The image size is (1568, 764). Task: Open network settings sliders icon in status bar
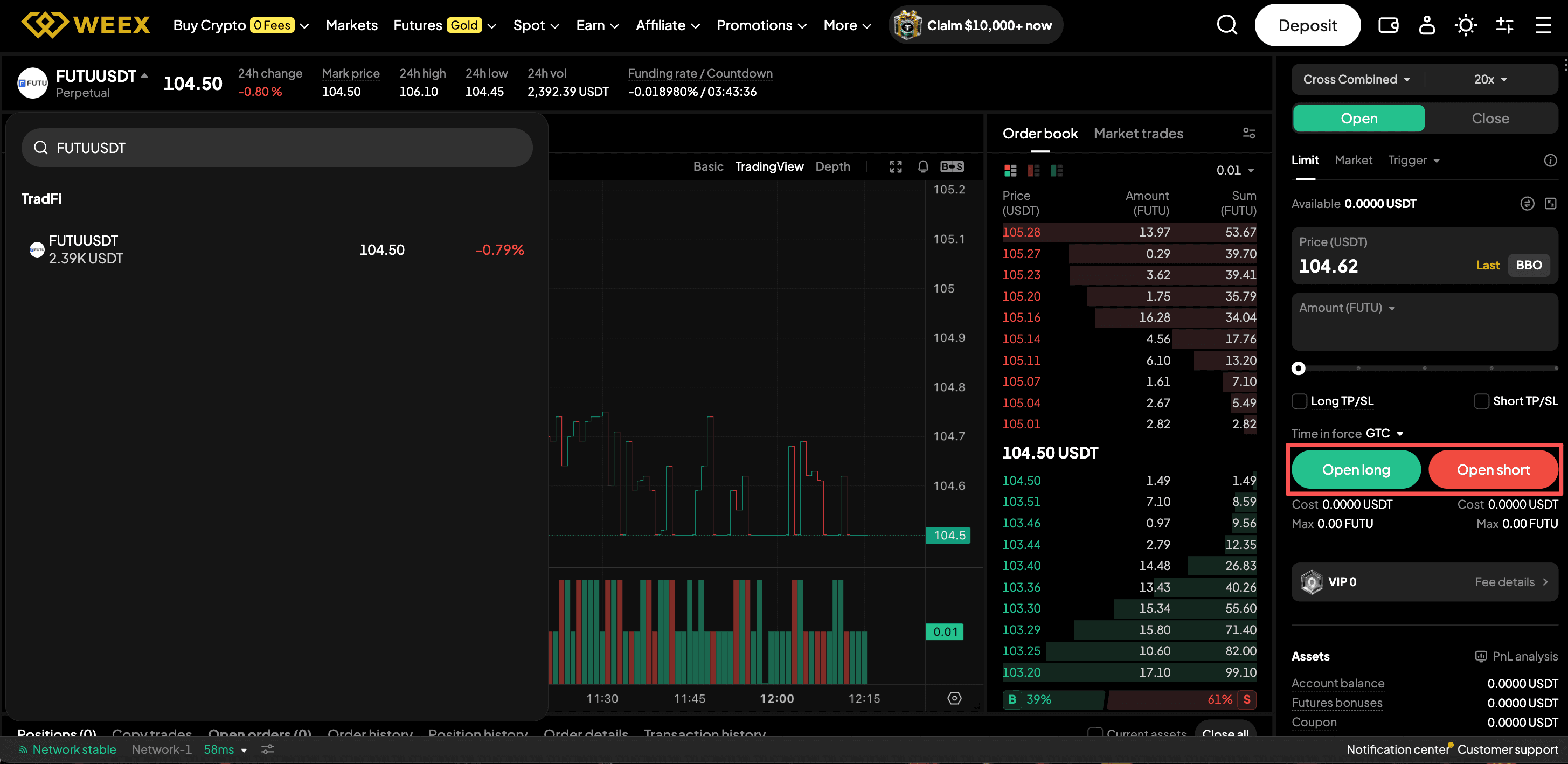(x=267, y=749)
